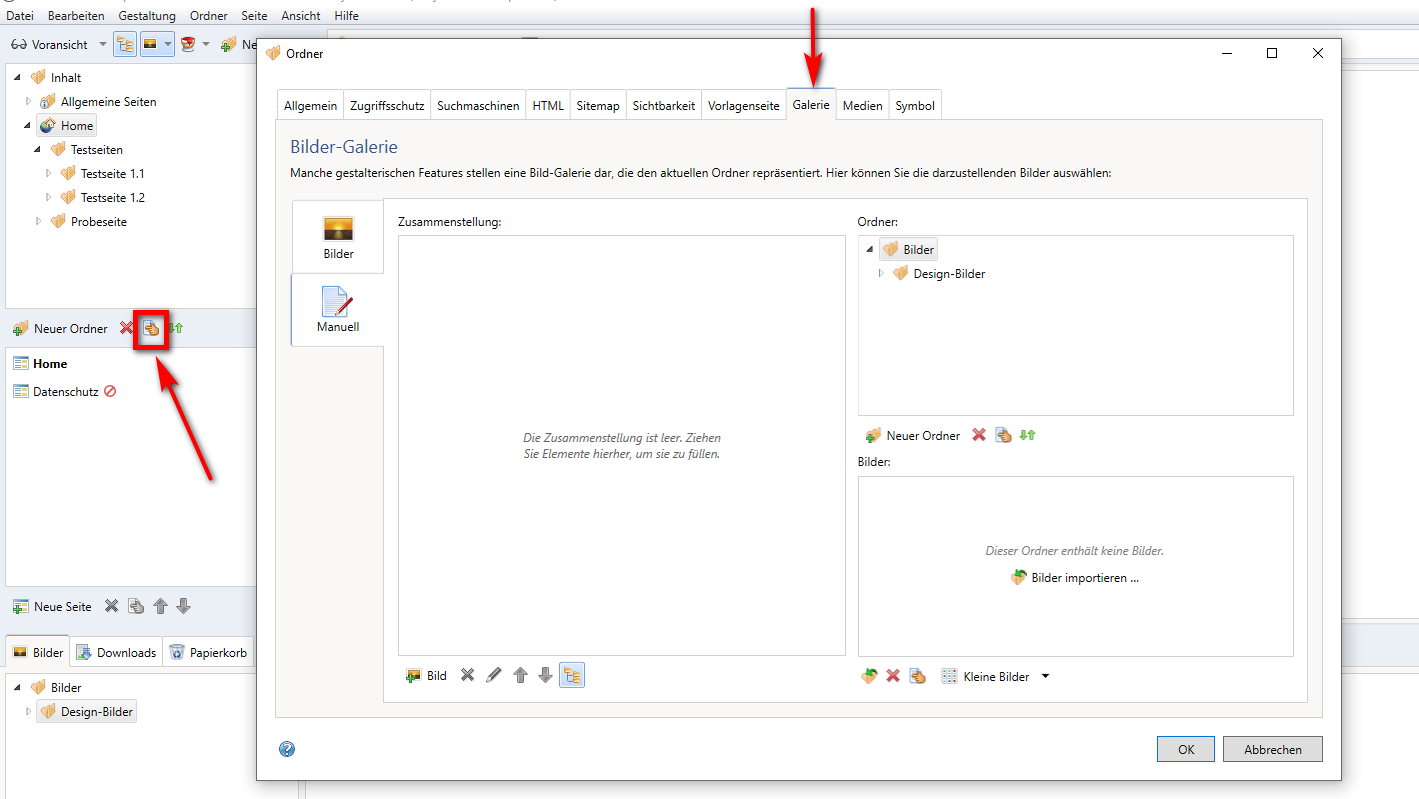Click green sort arrows beside dialog's Neuer Ordner

point(1027,436)
